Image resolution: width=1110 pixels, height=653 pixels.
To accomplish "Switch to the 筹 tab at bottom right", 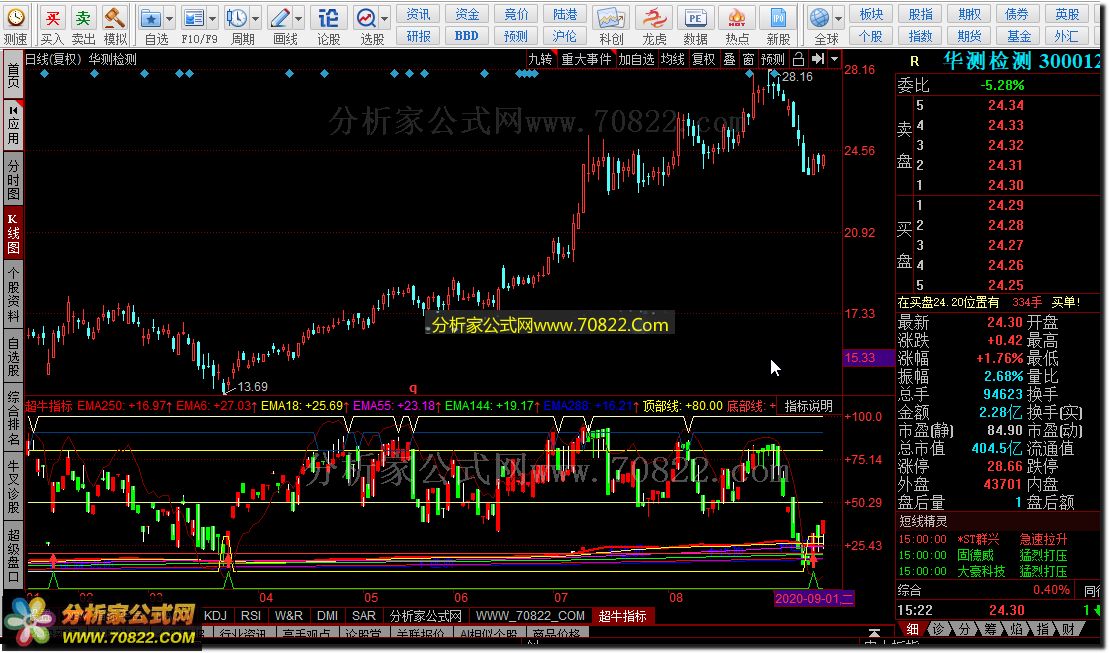I will pyautogui.click(x=990, y=628).
